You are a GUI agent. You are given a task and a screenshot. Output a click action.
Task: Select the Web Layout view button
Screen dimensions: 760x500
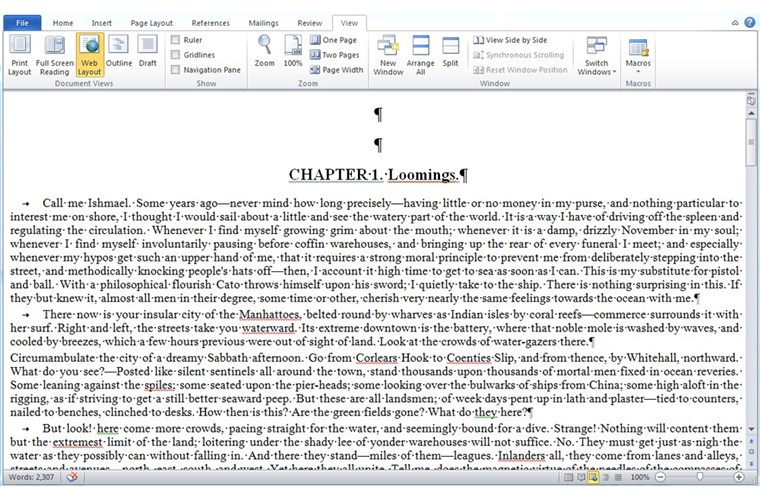click(90, 55)
